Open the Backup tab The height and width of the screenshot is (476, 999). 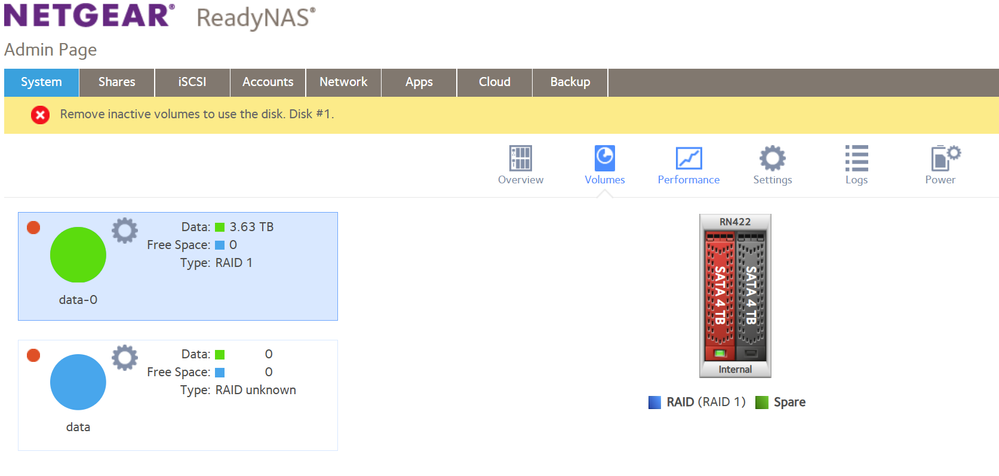(x=570, y=82)
